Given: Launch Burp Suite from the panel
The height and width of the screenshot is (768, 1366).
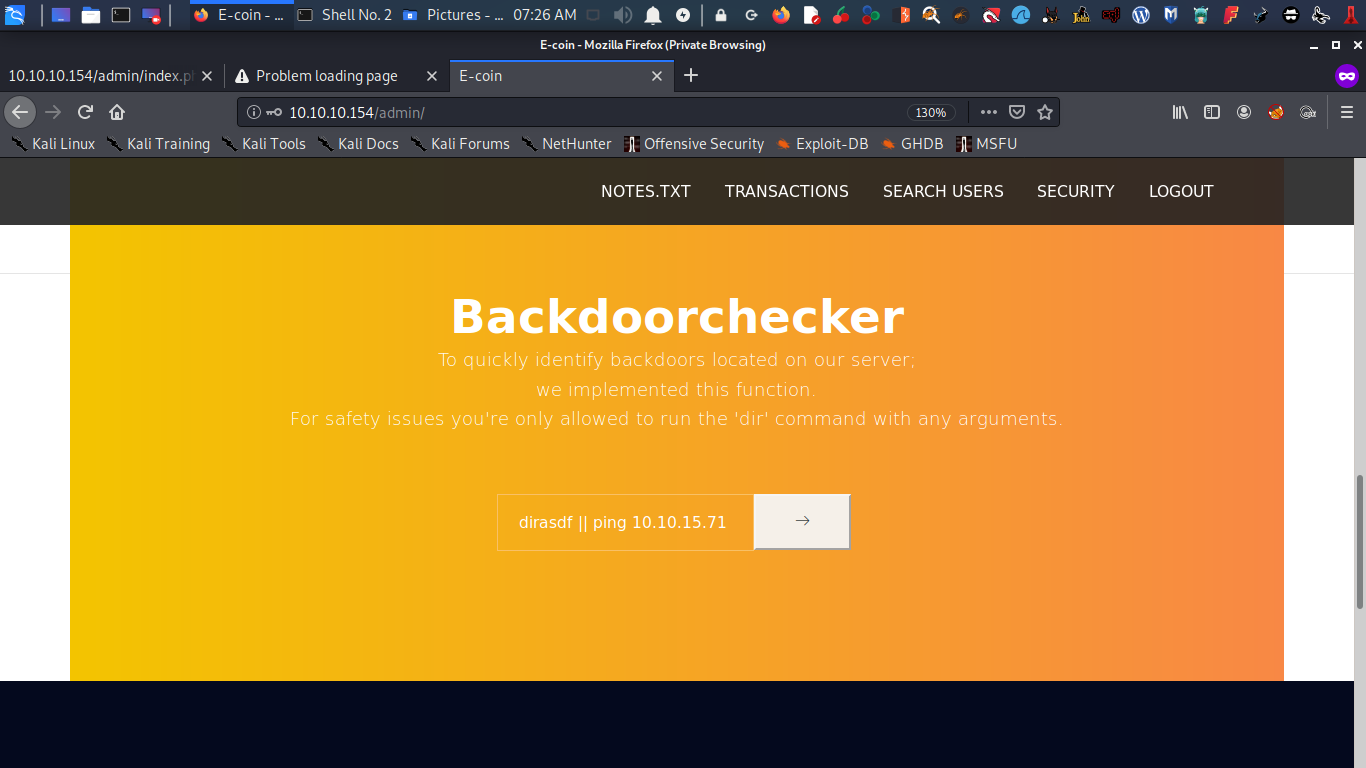Looking at the screenshot, I should (x=901, y=15).
